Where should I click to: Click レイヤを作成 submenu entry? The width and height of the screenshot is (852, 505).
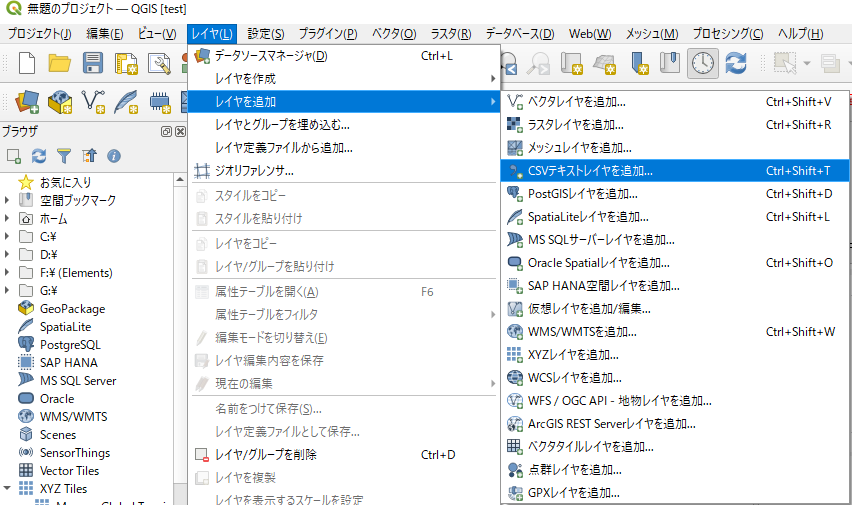pyautogui.click(x=246, y=78)
